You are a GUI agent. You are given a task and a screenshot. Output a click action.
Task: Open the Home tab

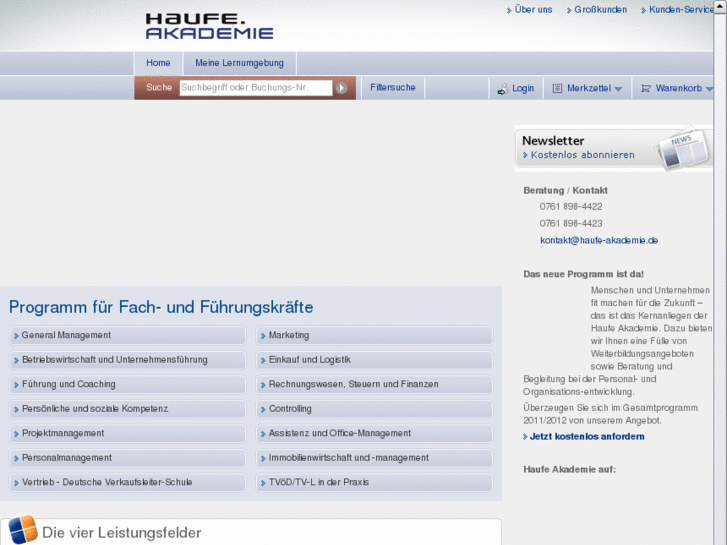(x=158, y=63)
